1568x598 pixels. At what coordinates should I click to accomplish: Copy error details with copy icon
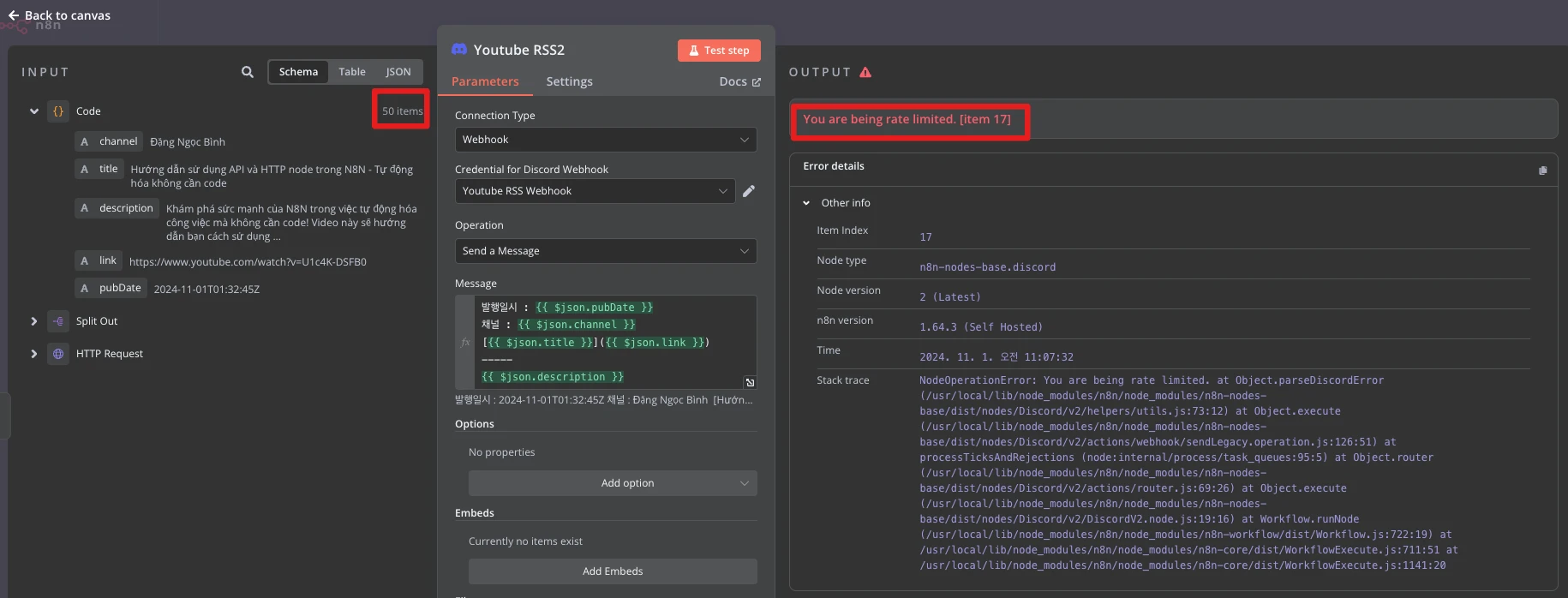[x=1542, y=170]
